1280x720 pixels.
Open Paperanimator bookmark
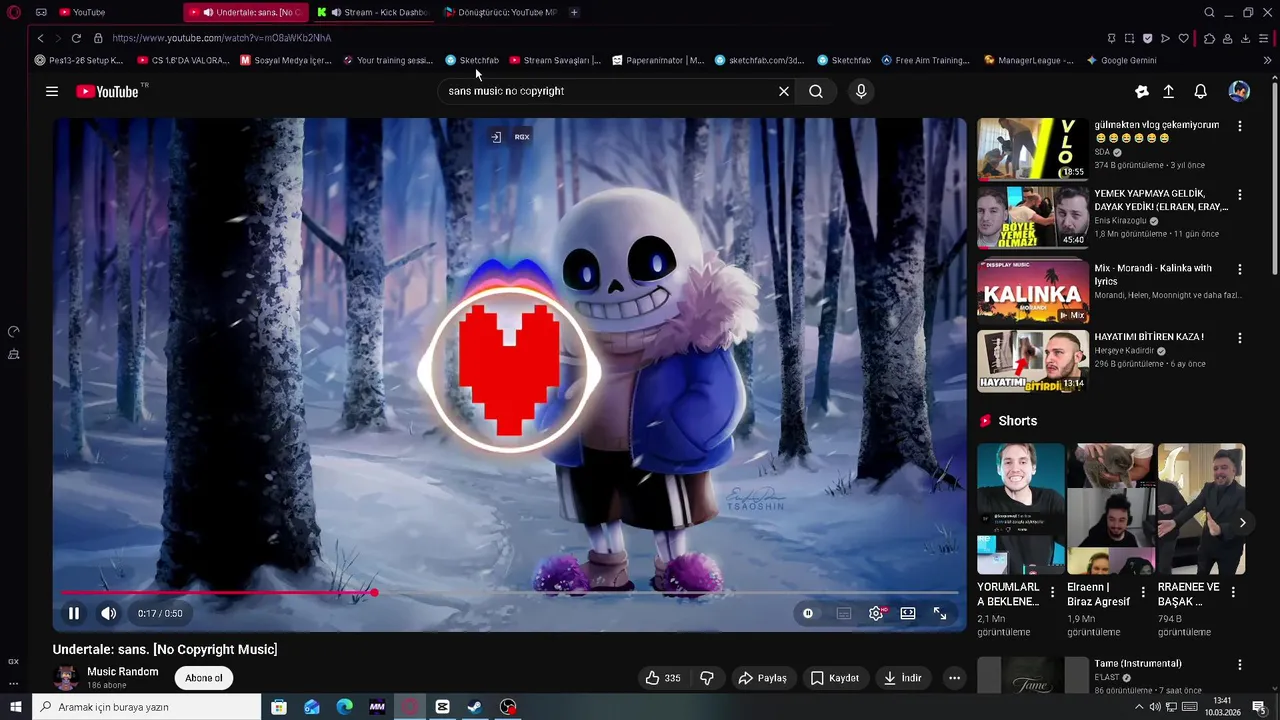[x=658, y=60]
